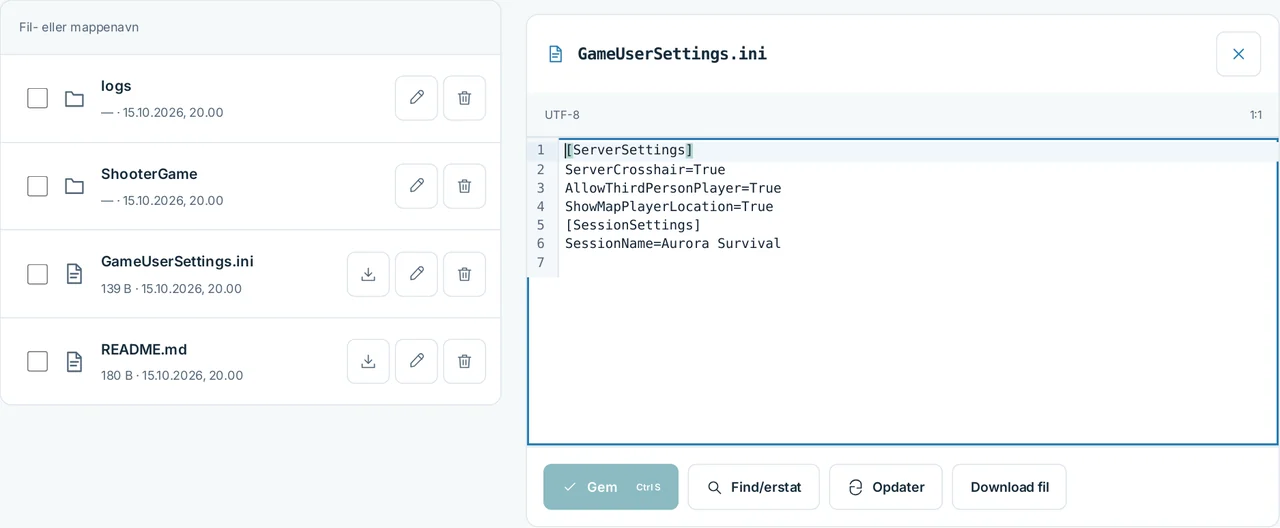Tick the README.md checkbox
The width and height of the screenshot is (1280, 528).
pyautogui.click(x=37, y=361)
